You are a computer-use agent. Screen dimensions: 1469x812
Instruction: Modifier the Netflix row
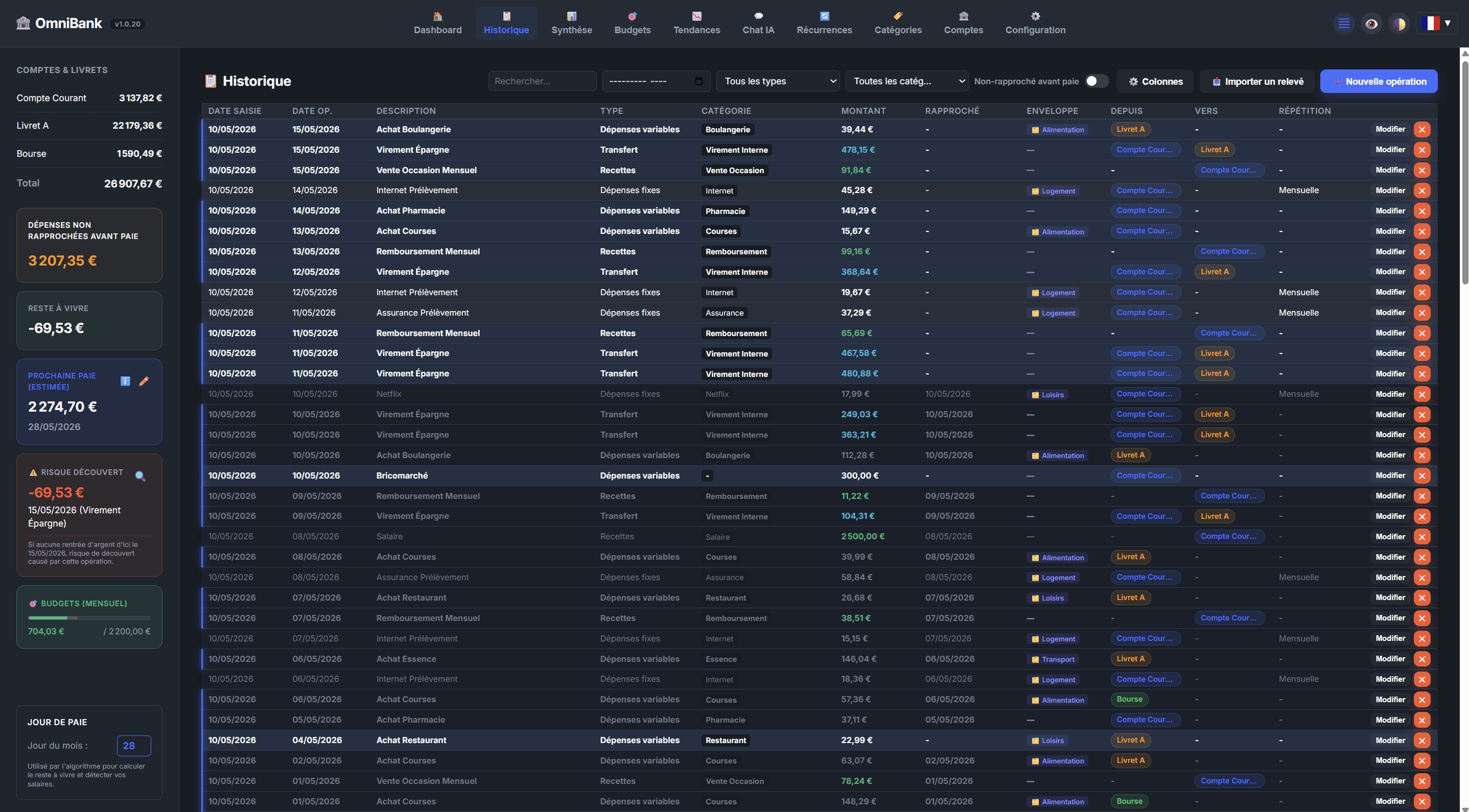1390,394
